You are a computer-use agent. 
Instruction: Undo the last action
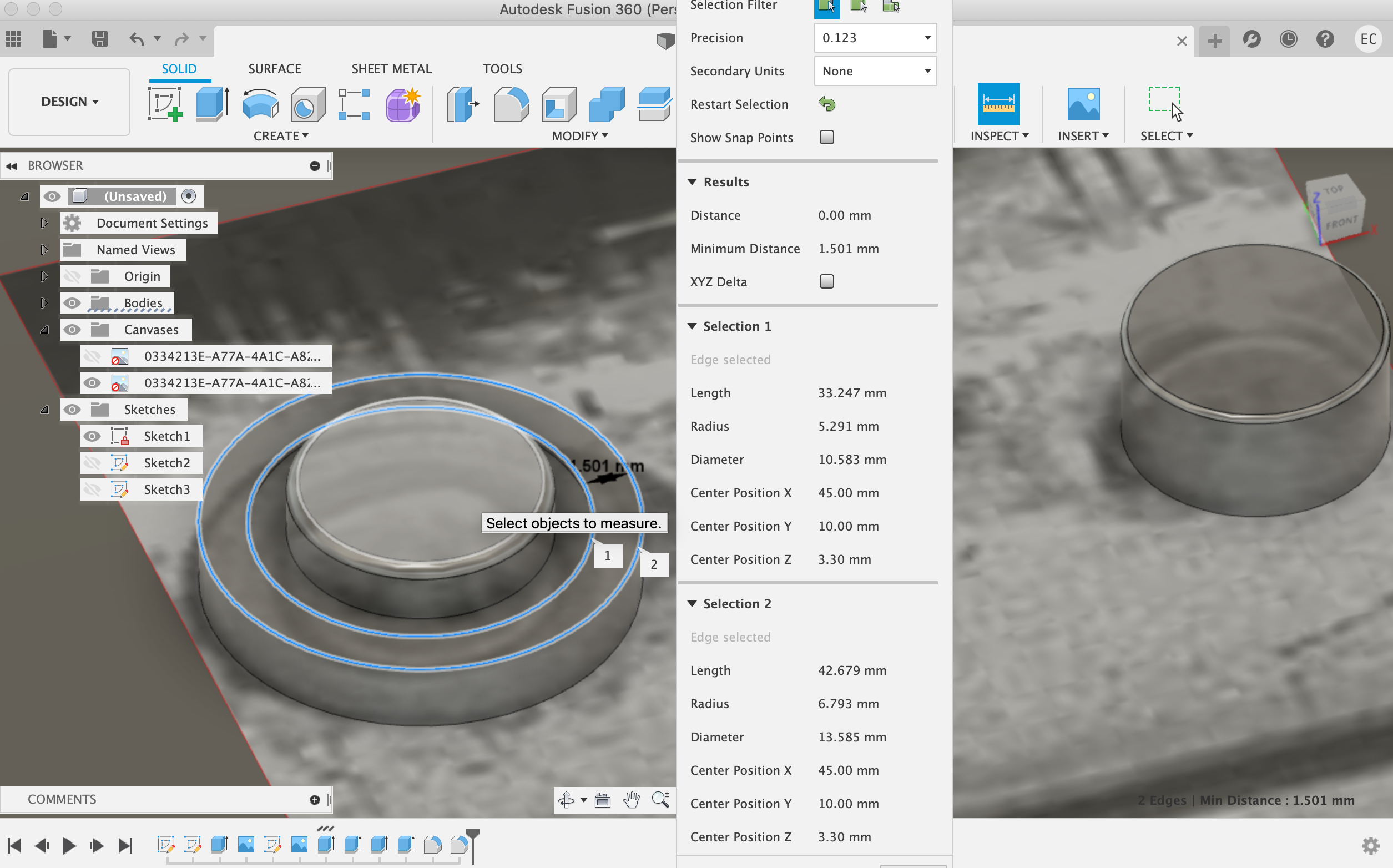[x=137, y=39]
